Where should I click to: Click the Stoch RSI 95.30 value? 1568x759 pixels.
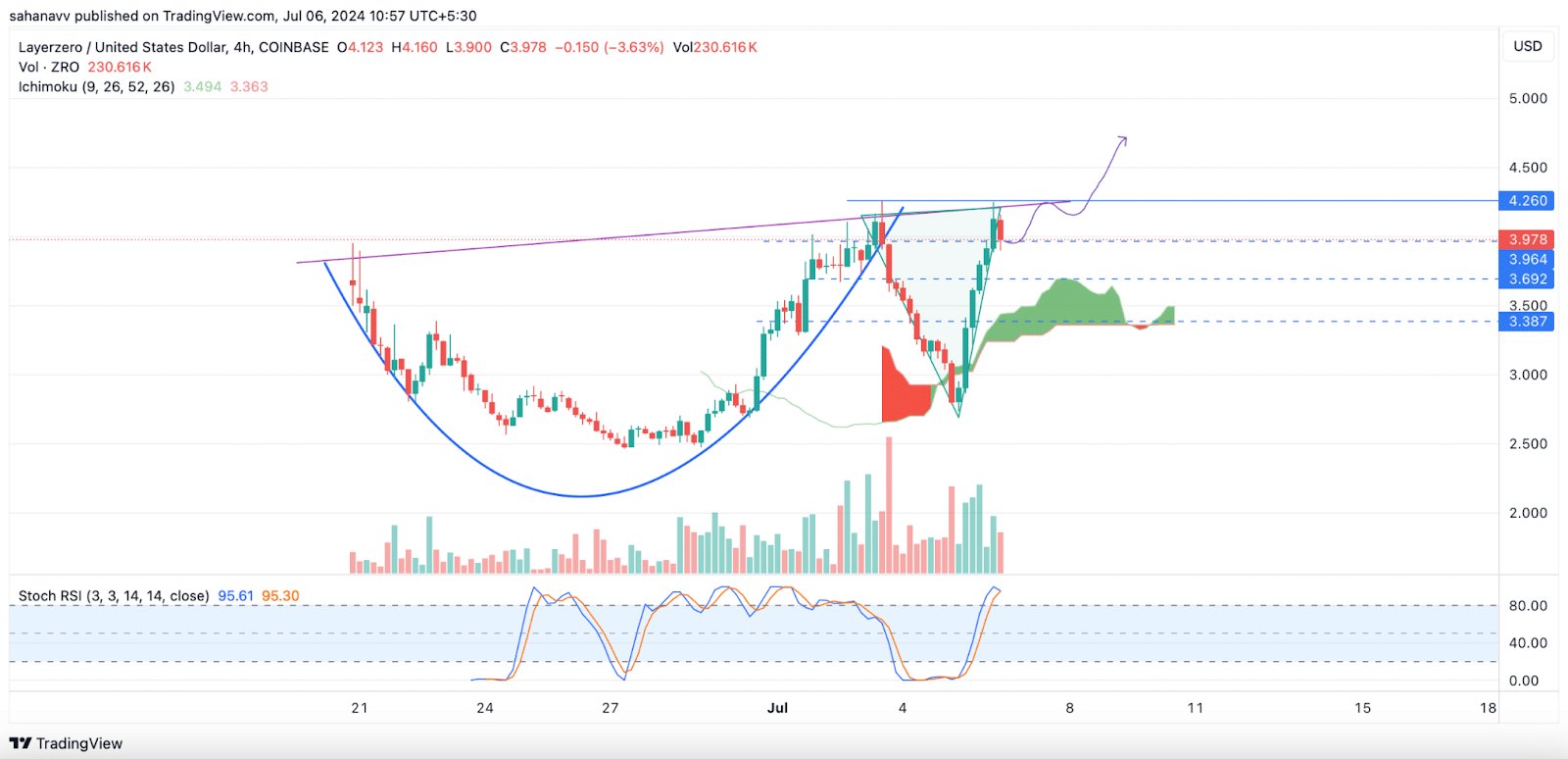click(x=280, y=596)
